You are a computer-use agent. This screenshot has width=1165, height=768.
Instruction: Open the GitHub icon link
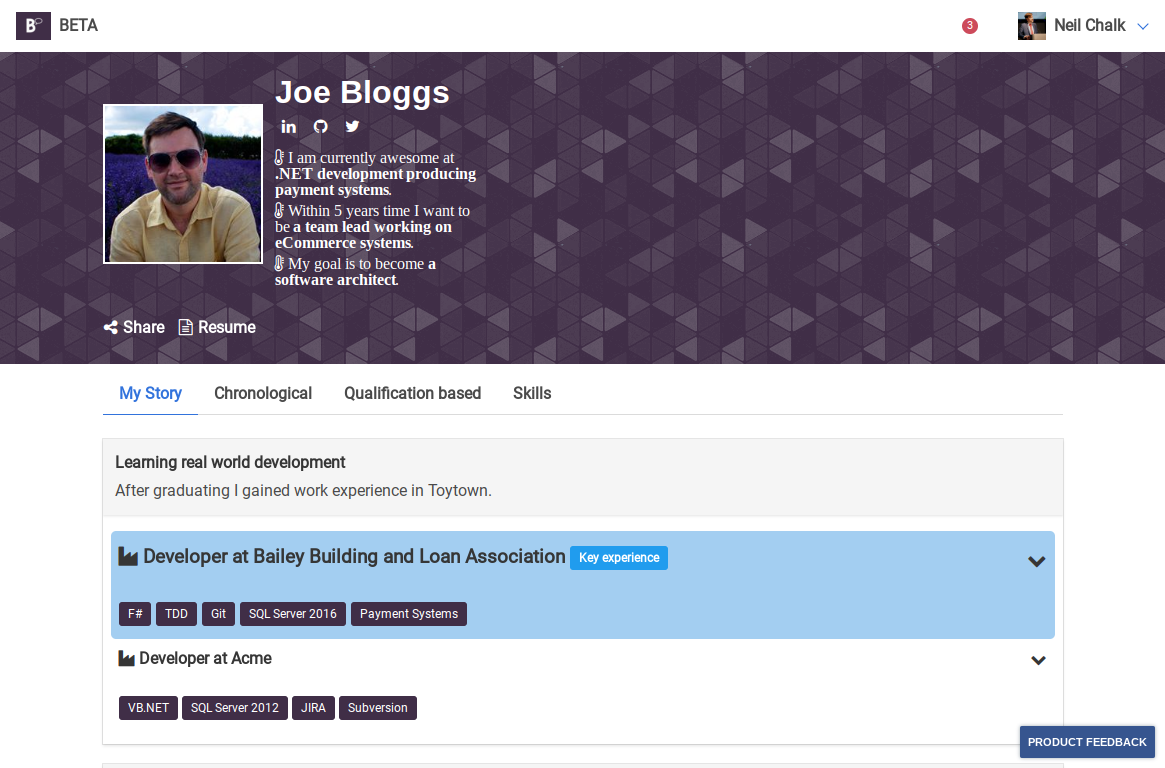point(320,127)
